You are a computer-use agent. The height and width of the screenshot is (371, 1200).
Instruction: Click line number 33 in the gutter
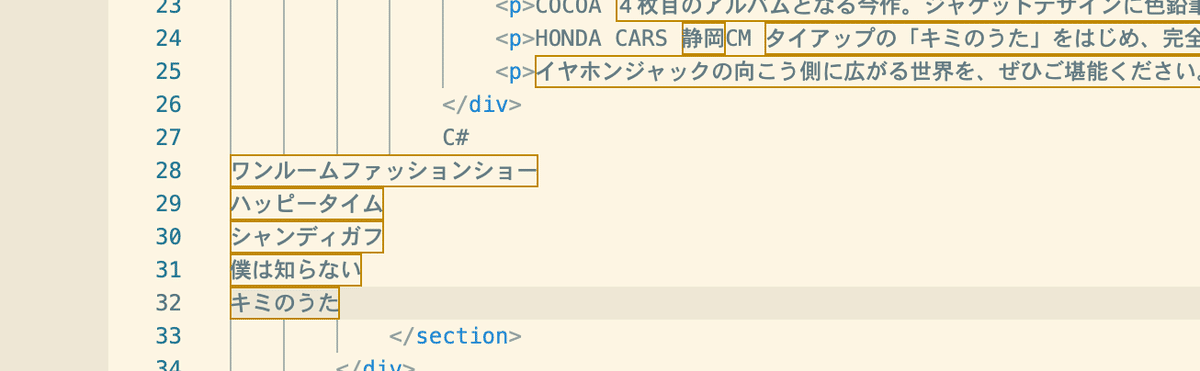point(168,336)
